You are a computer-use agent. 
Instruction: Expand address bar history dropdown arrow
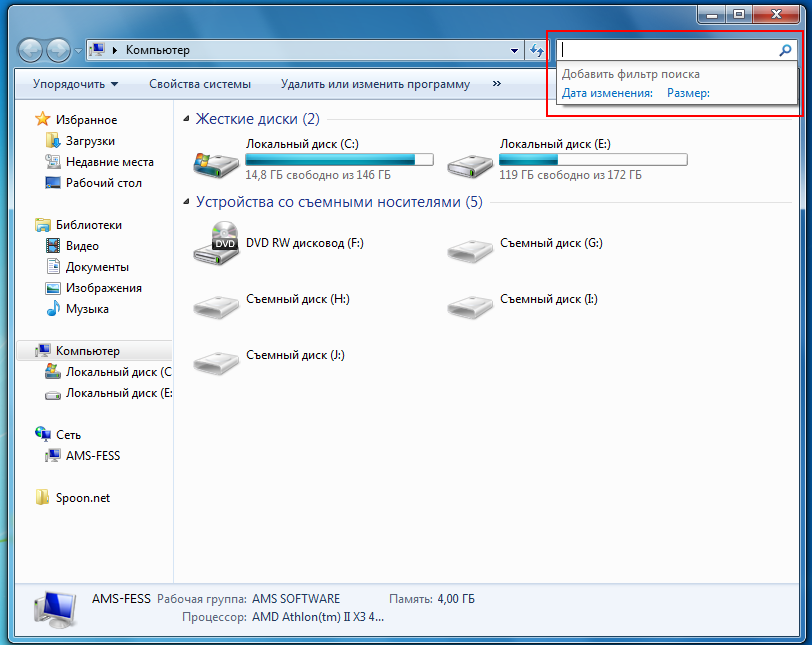pyautogui.click(x=514, y=50)
